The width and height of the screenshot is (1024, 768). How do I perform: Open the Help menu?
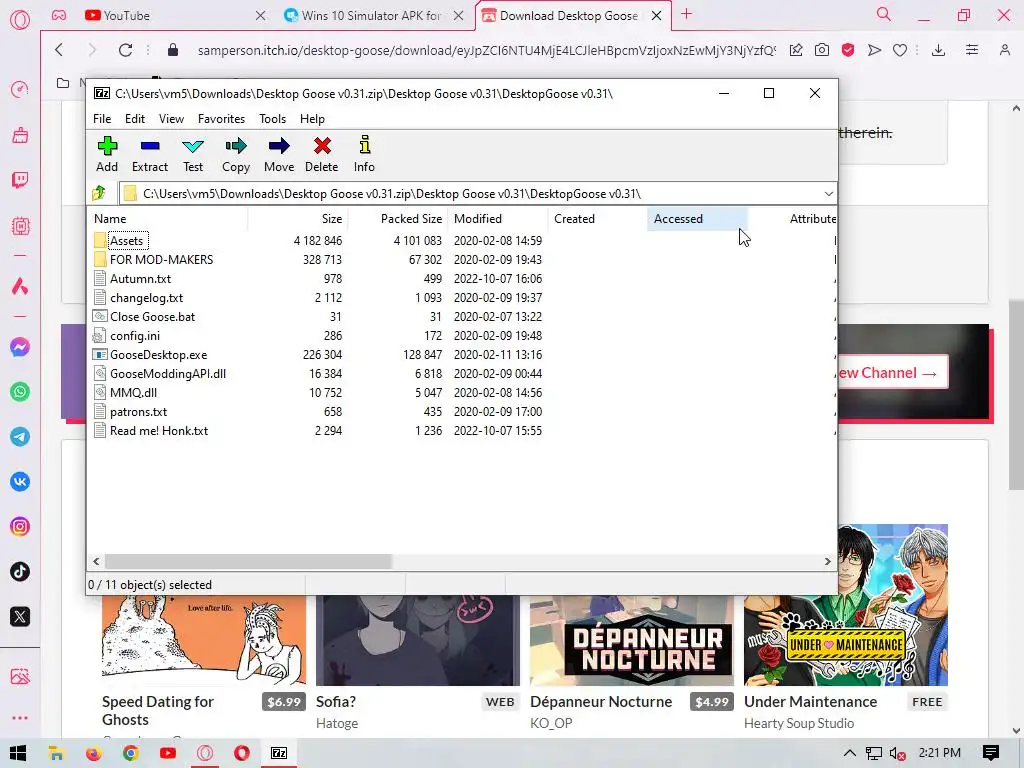[312, 119]
